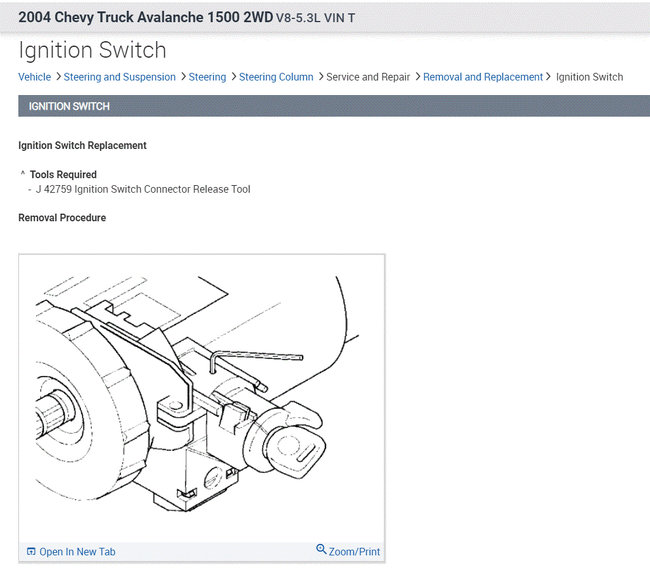This screenshot has height=570, width=650.
Task: Click the magnifier icon beside Zoom/Print
Action: (x=321, y=549)
